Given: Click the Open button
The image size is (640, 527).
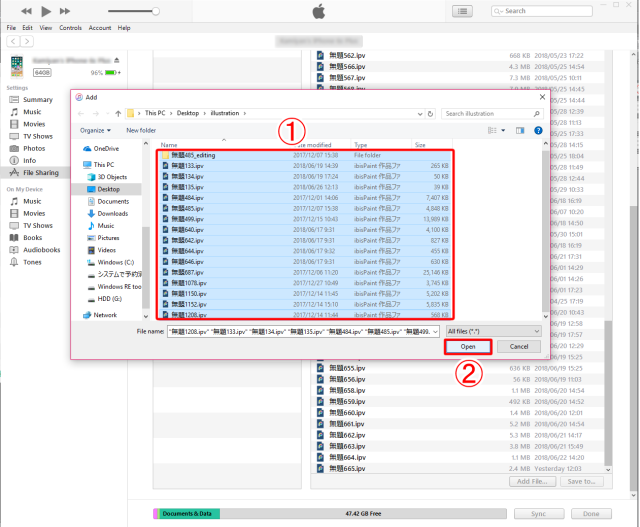Looking at the screenshot, I should [x=468, y=347].
